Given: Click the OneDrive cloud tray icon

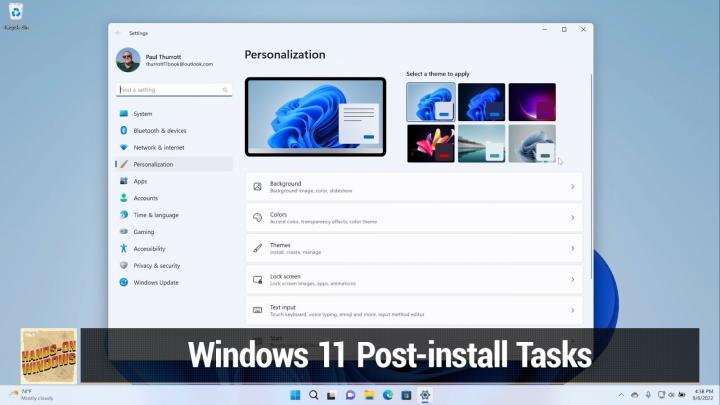Looking at the screenshot, I should [x=635, y=395].
